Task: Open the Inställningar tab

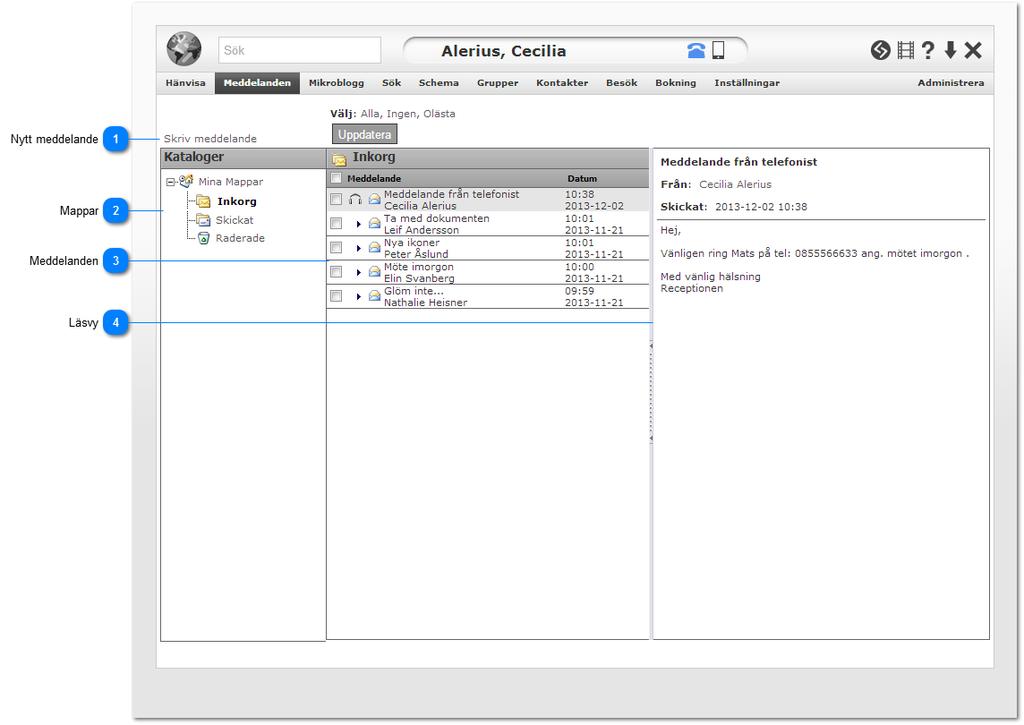Action: (x=747, y=83)
